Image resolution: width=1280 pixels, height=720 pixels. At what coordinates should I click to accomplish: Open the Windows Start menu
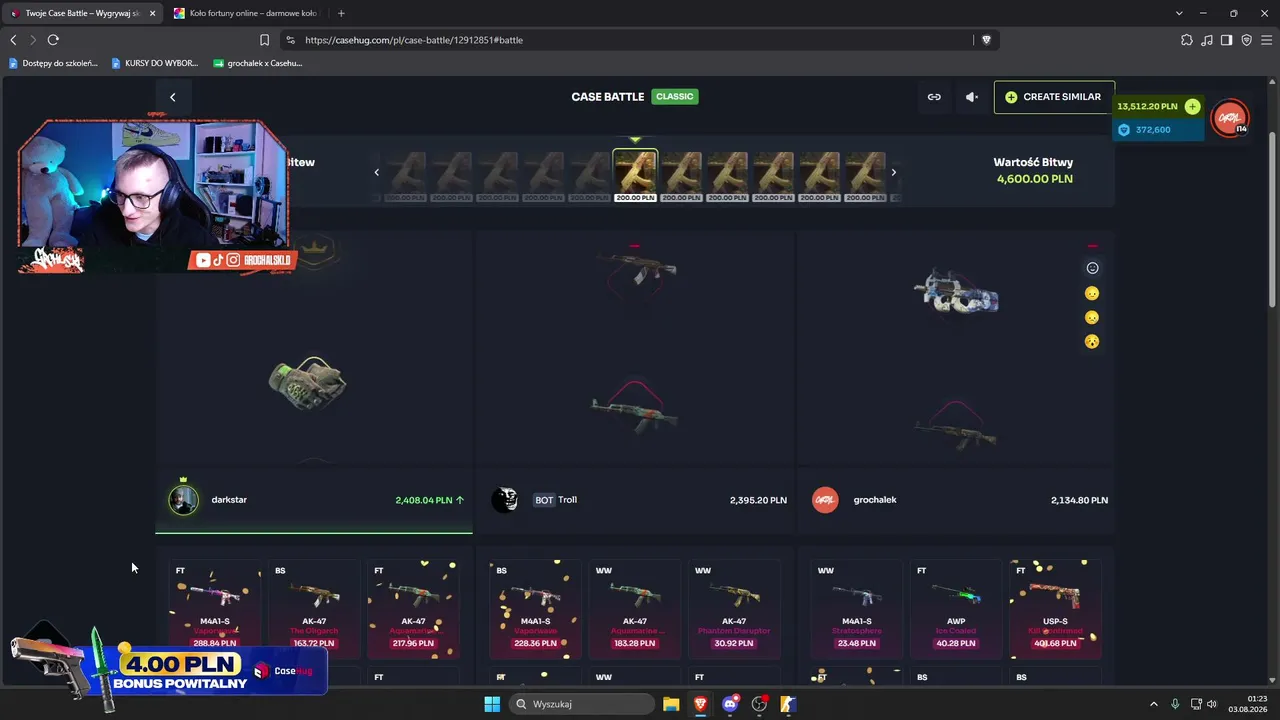(x=492, y=704)
